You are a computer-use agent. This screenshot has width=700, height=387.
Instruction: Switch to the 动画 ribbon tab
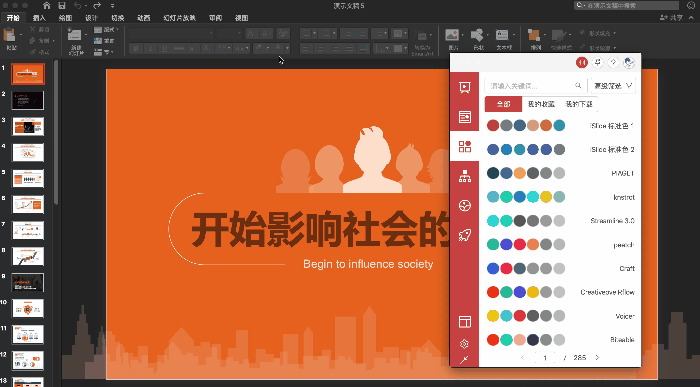[x=143, y=18]
